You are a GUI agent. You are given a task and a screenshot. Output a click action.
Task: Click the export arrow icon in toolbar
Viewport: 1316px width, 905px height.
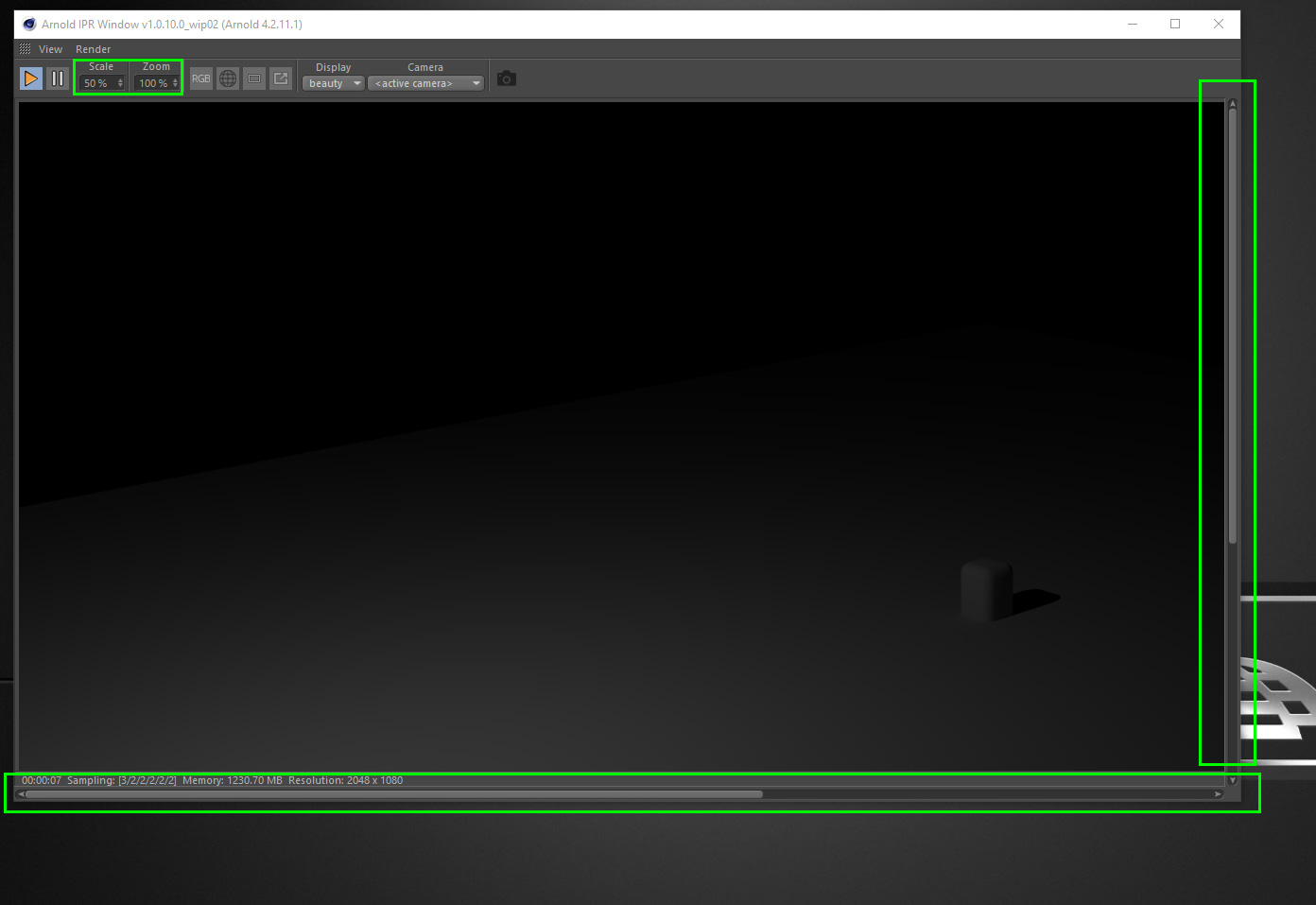281,78
